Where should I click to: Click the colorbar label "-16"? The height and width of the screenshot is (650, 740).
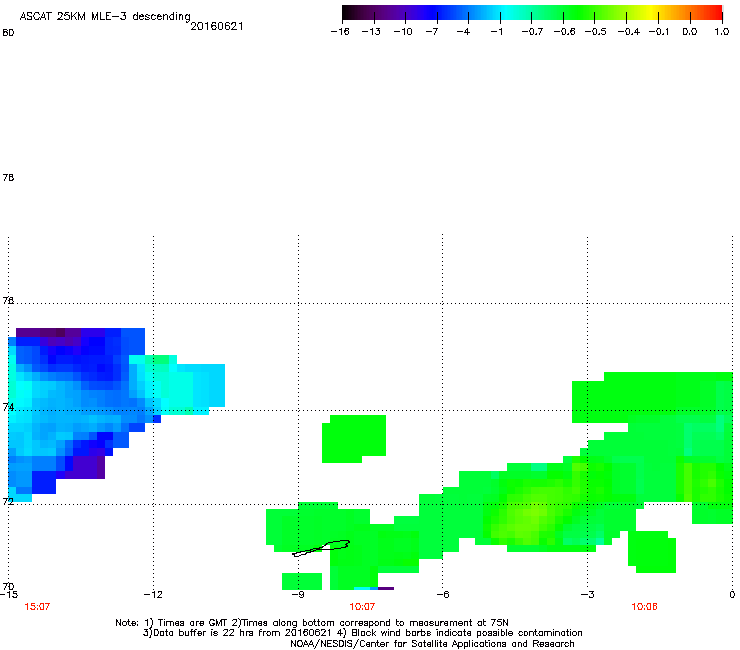click(x=340, y=32)
